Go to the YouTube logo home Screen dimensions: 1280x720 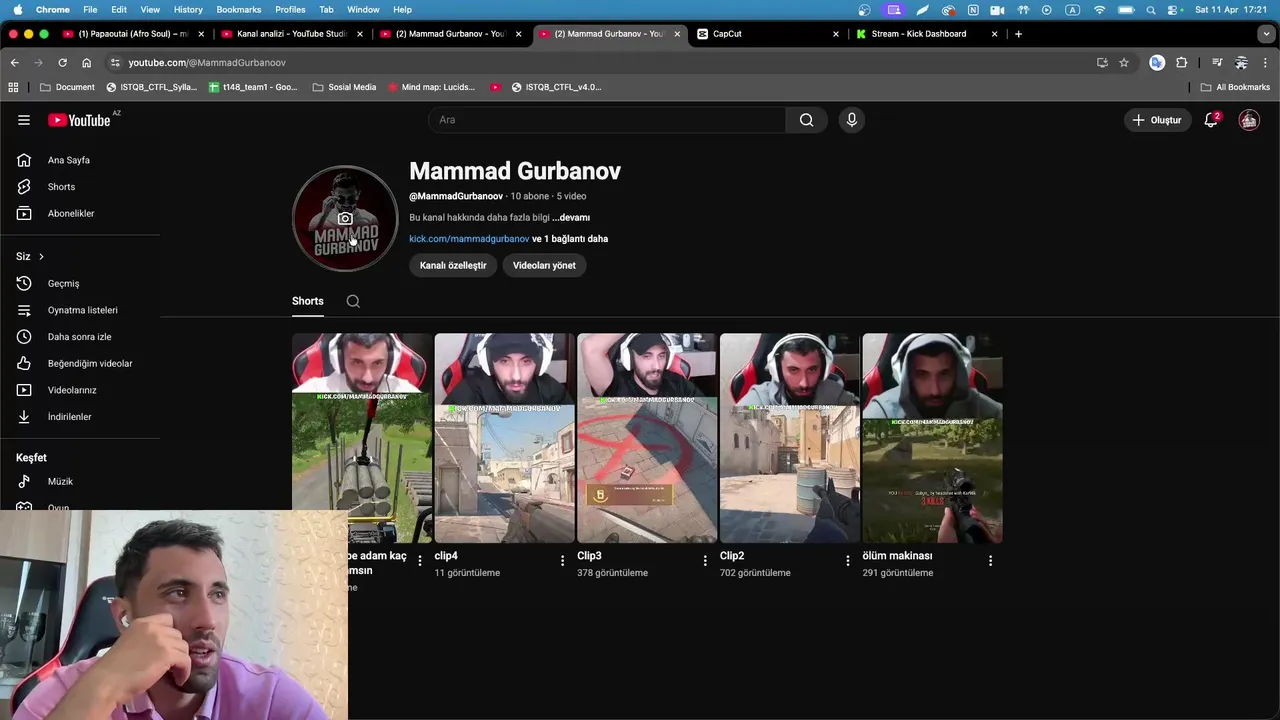tap(79, 120)
